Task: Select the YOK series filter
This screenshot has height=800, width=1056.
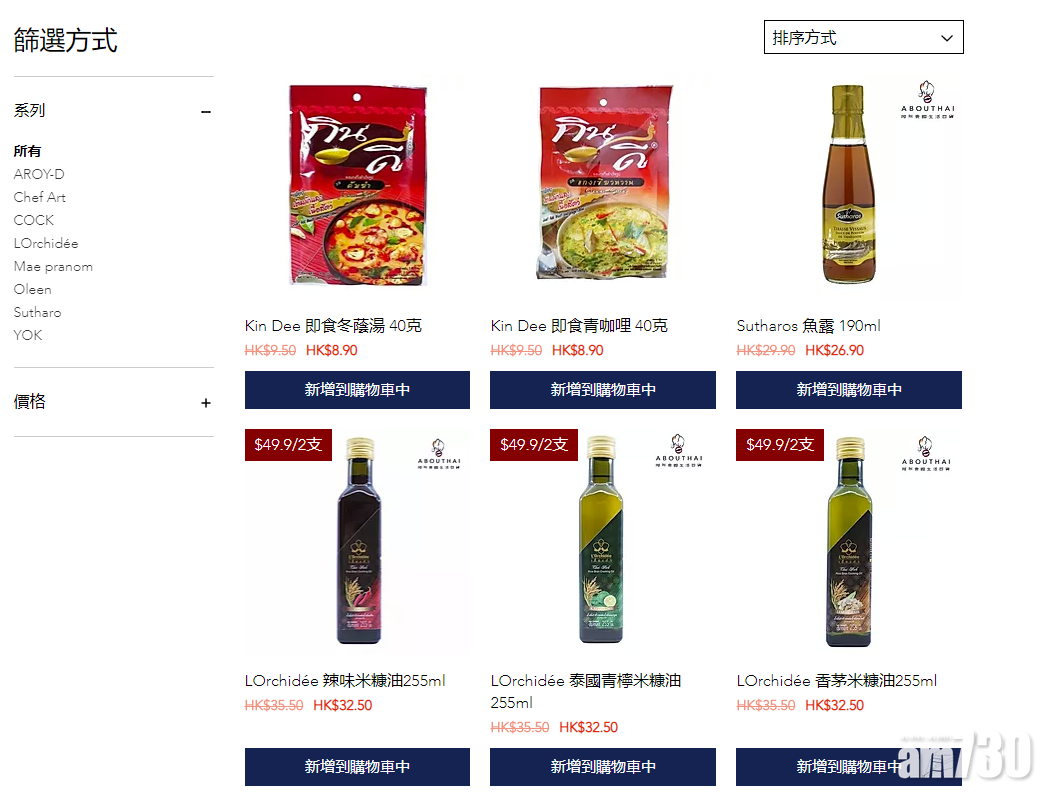Action: (x=28, y=335)
